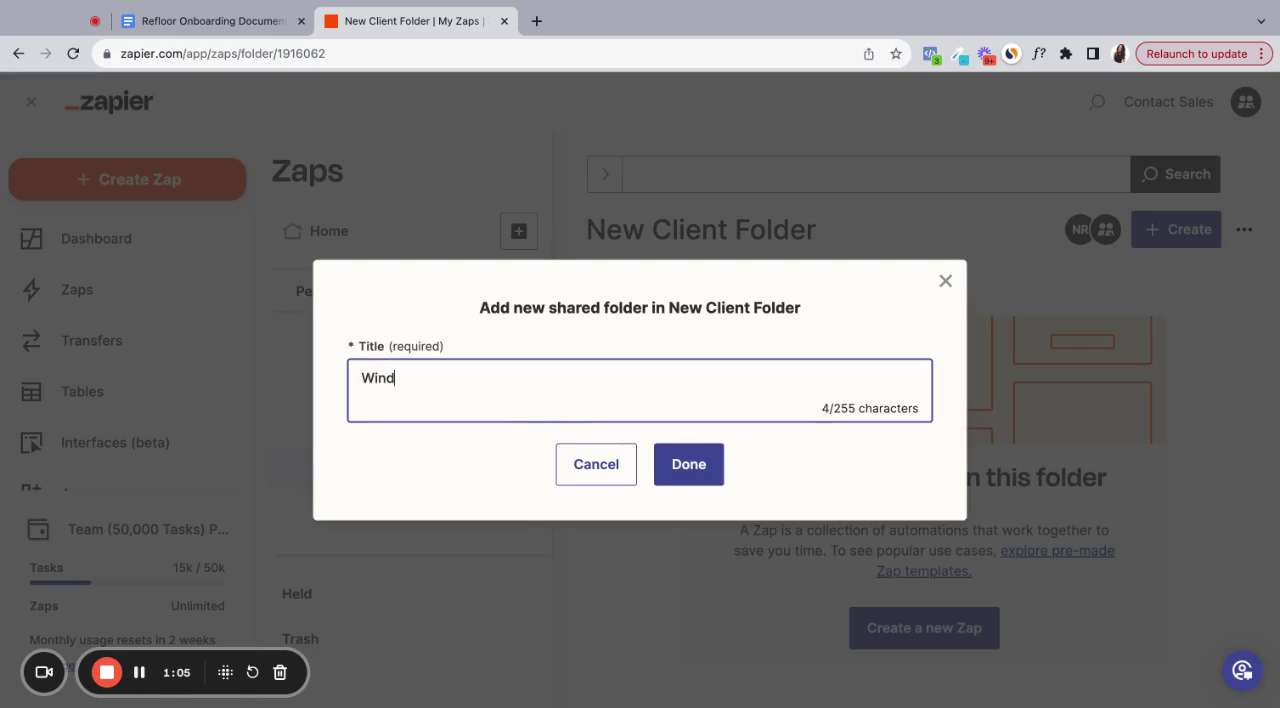This screenshot has width=1280, height=708.
Task: Delete the recording with trash icon
Action: (x=280, y=672)
